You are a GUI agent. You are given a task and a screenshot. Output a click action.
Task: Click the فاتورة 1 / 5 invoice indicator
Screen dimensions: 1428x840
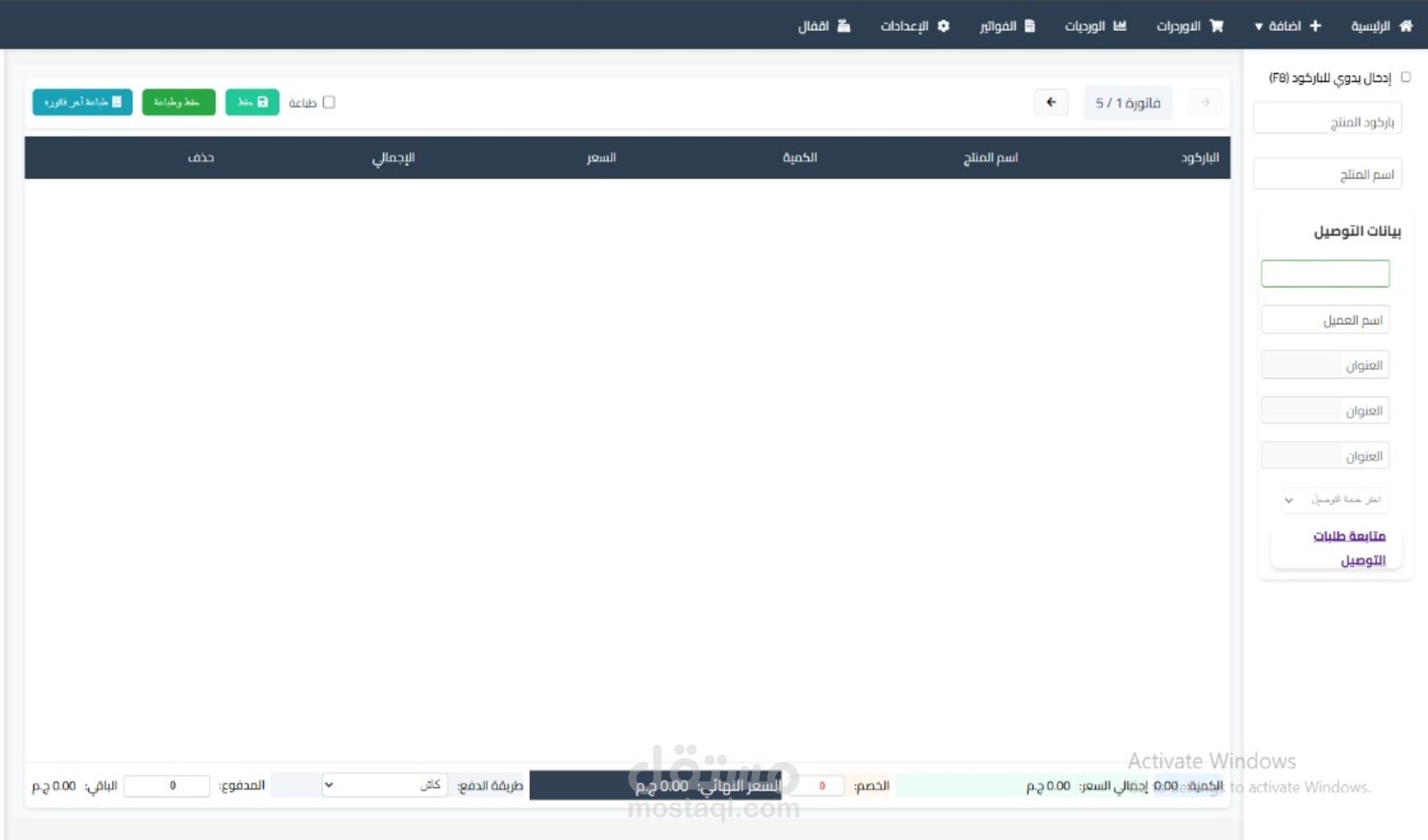tap(1127, 102)
